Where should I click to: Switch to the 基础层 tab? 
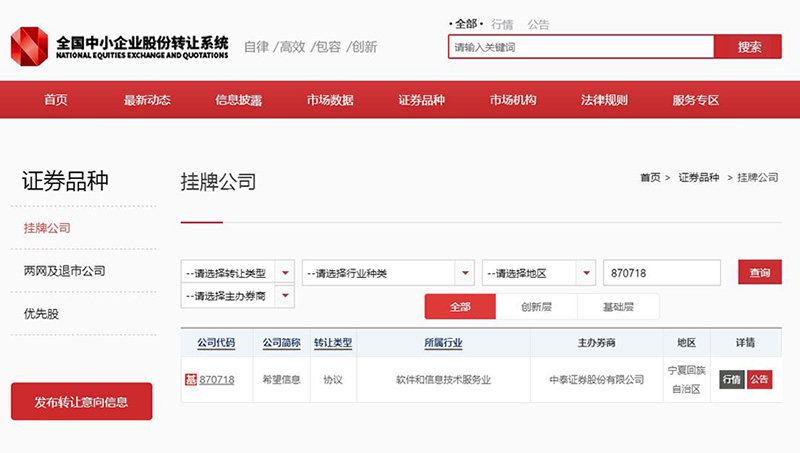(x=618, y=307)
